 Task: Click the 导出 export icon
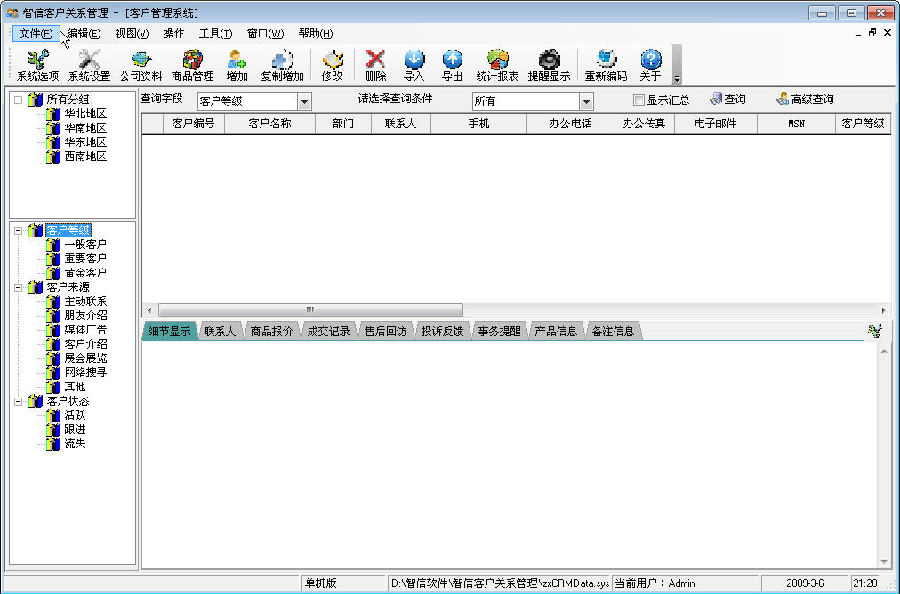pyautogui.click(x=452, y=65)
